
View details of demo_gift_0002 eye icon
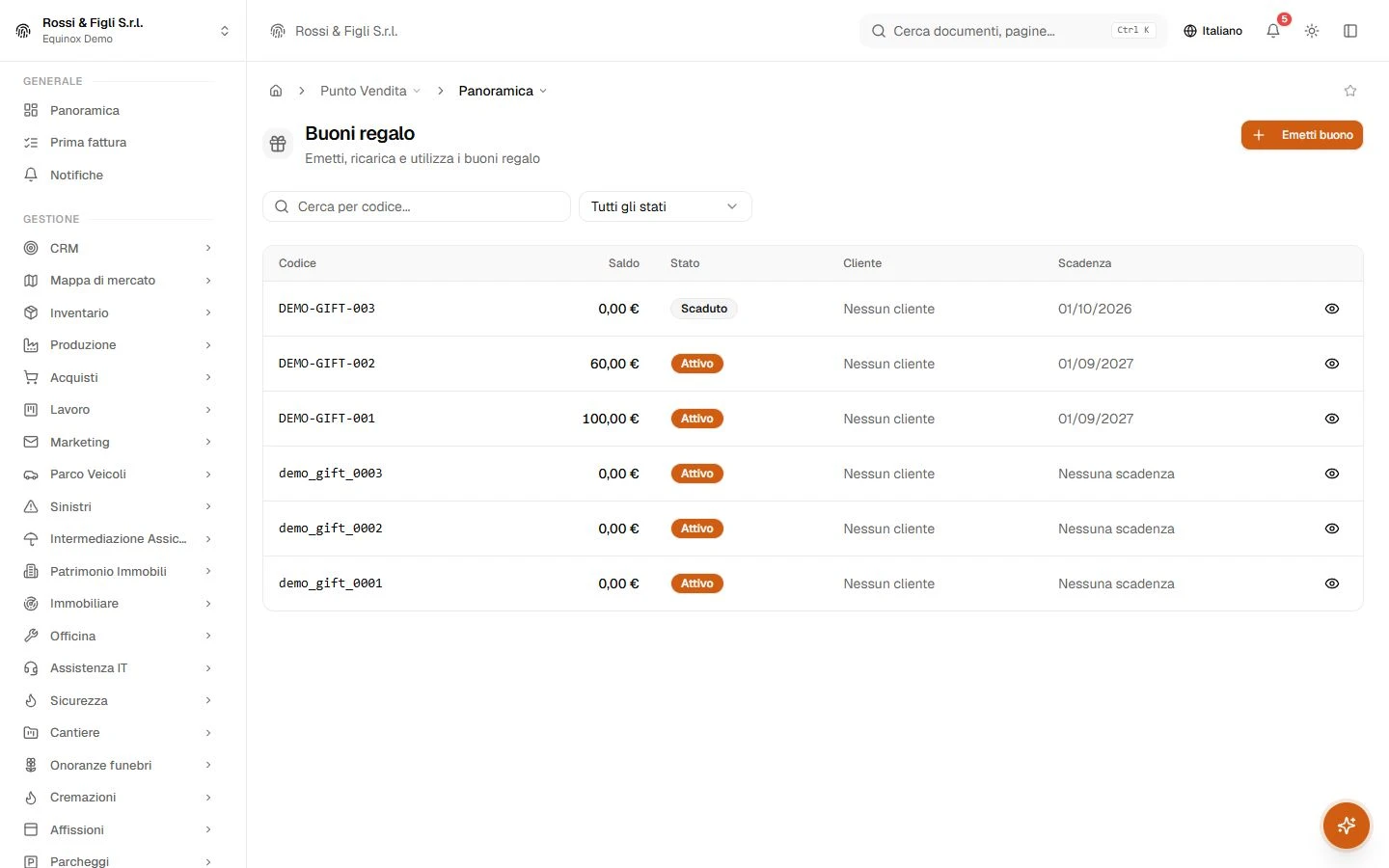pyautogui.click(x=1332, y=529)
